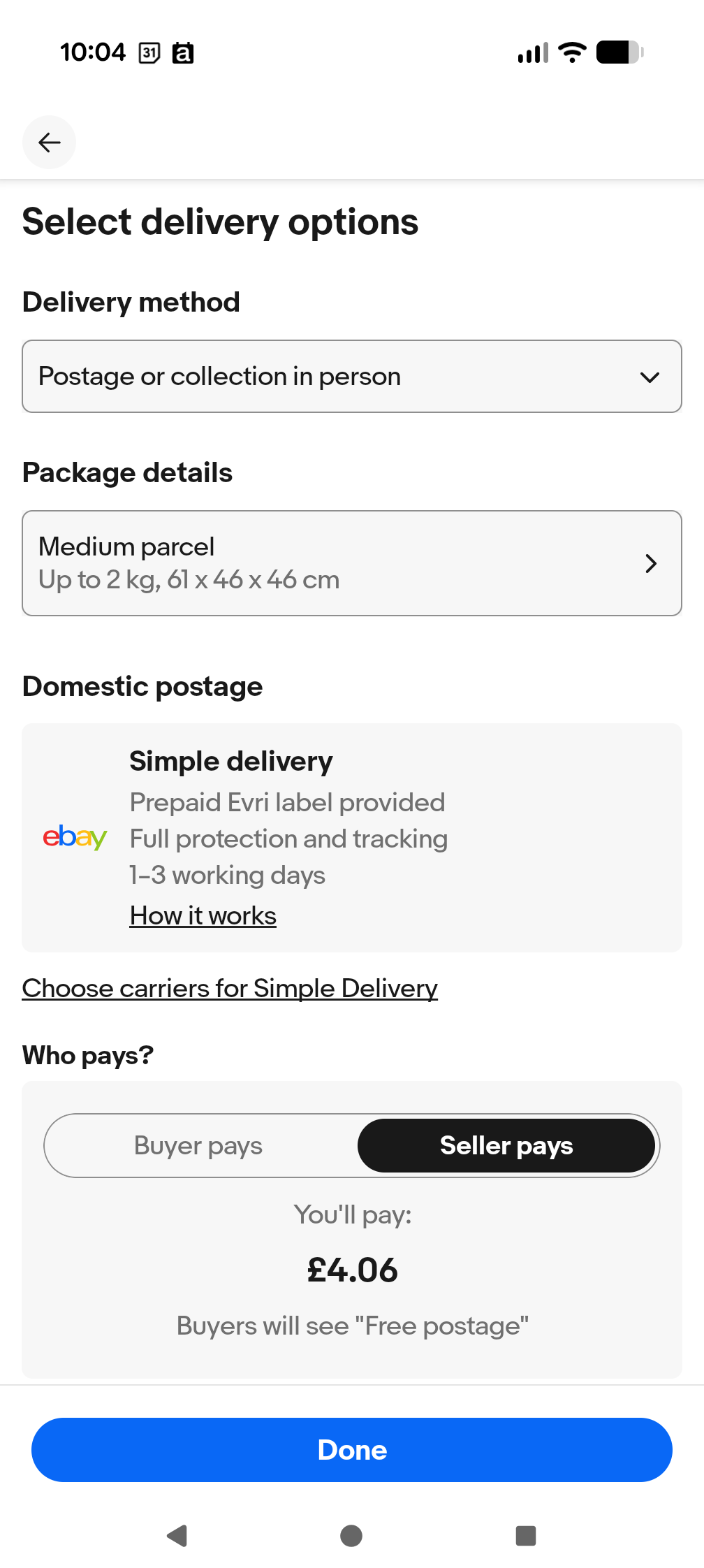Viewport: 704px width, 1568px height.
Task: Tap the Wi-Fi status icon
Action: (x=573, y=52)
